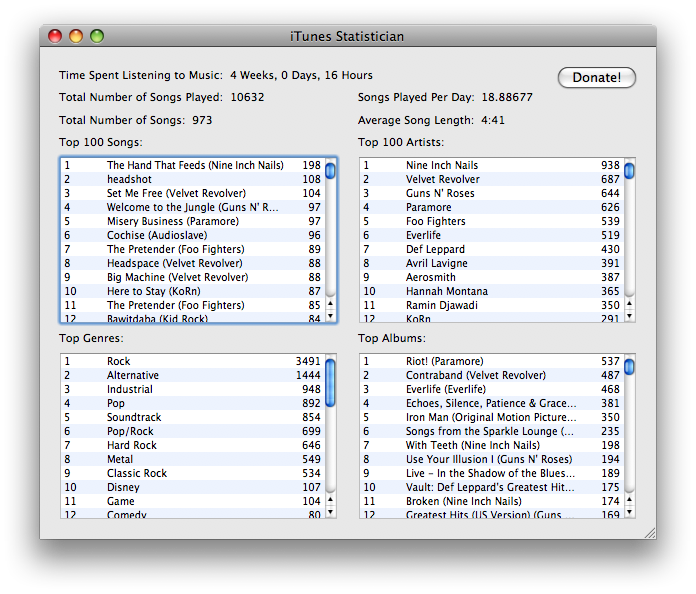
Task: Click the window resize grip corner
Action: point(650,533)
